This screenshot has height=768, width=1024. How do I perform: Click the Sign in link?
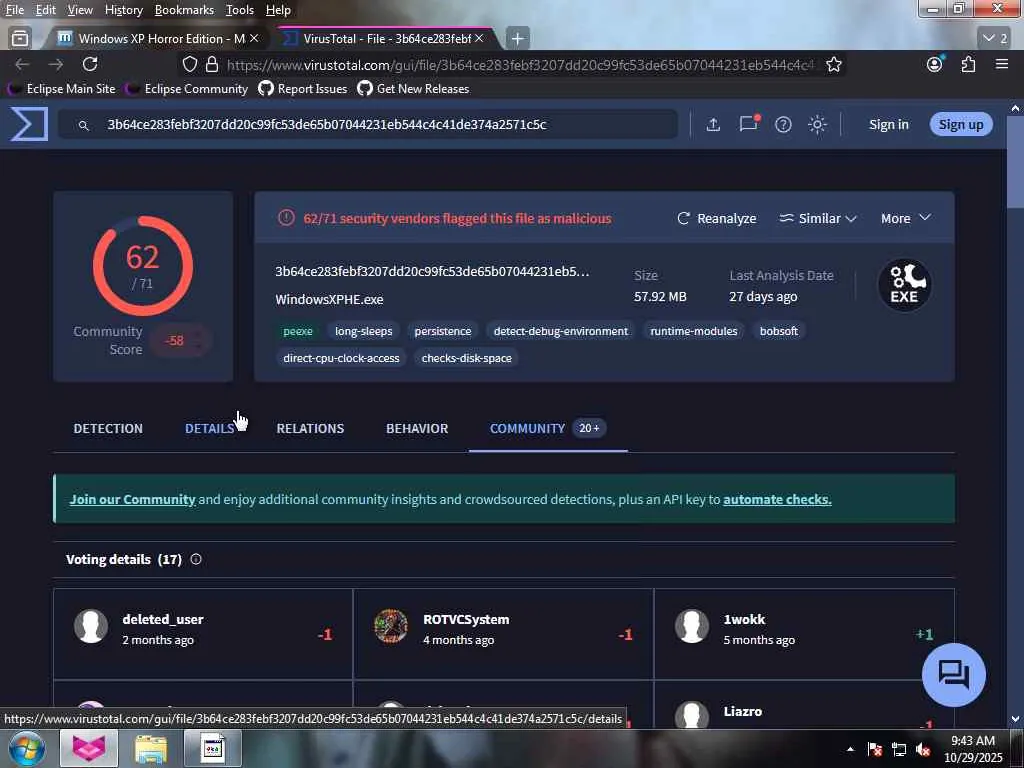(x=888, y=125)
